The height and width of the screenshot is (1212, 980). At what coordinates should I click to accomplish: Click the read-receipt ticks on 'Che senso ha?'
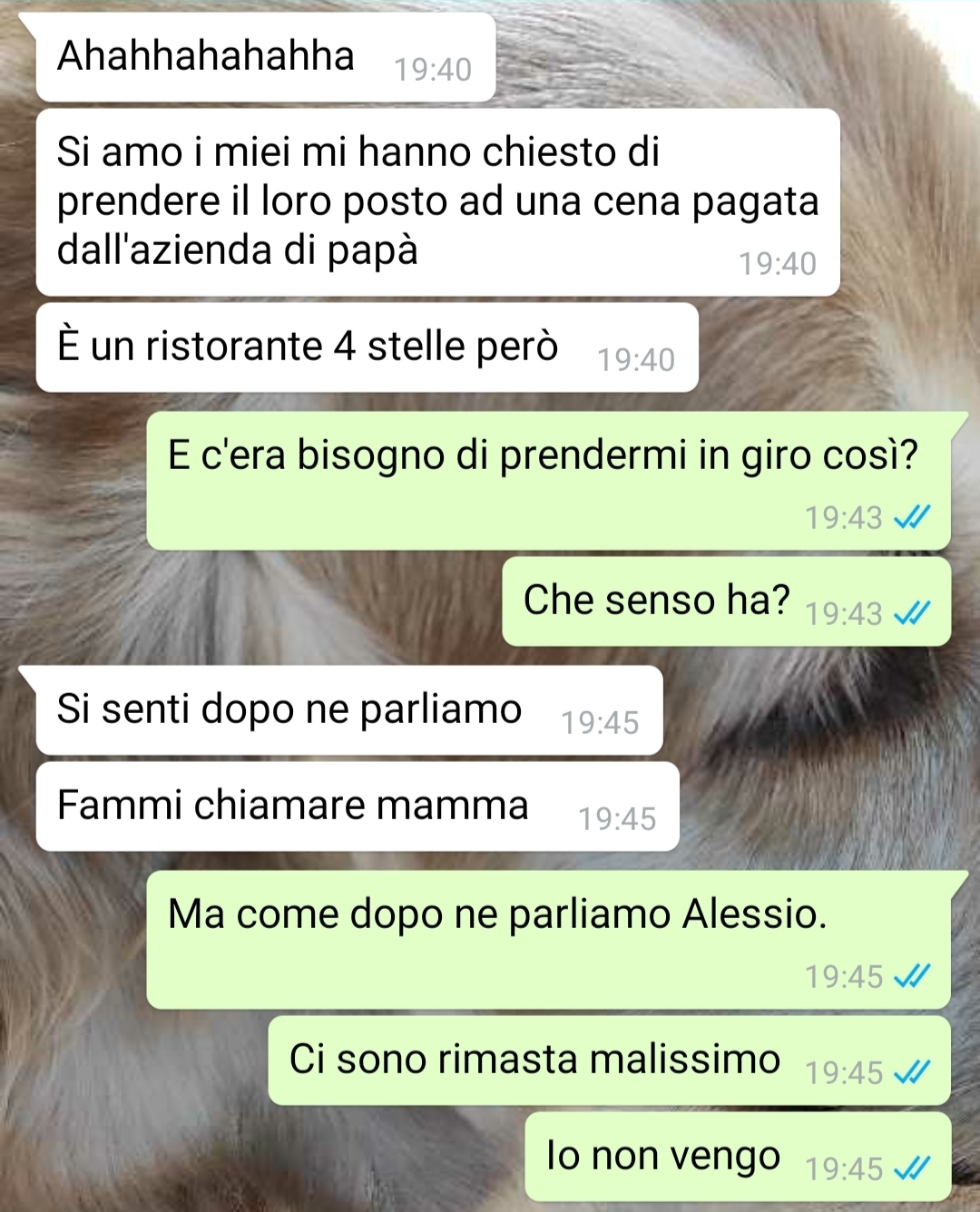[x=912, y=614]
